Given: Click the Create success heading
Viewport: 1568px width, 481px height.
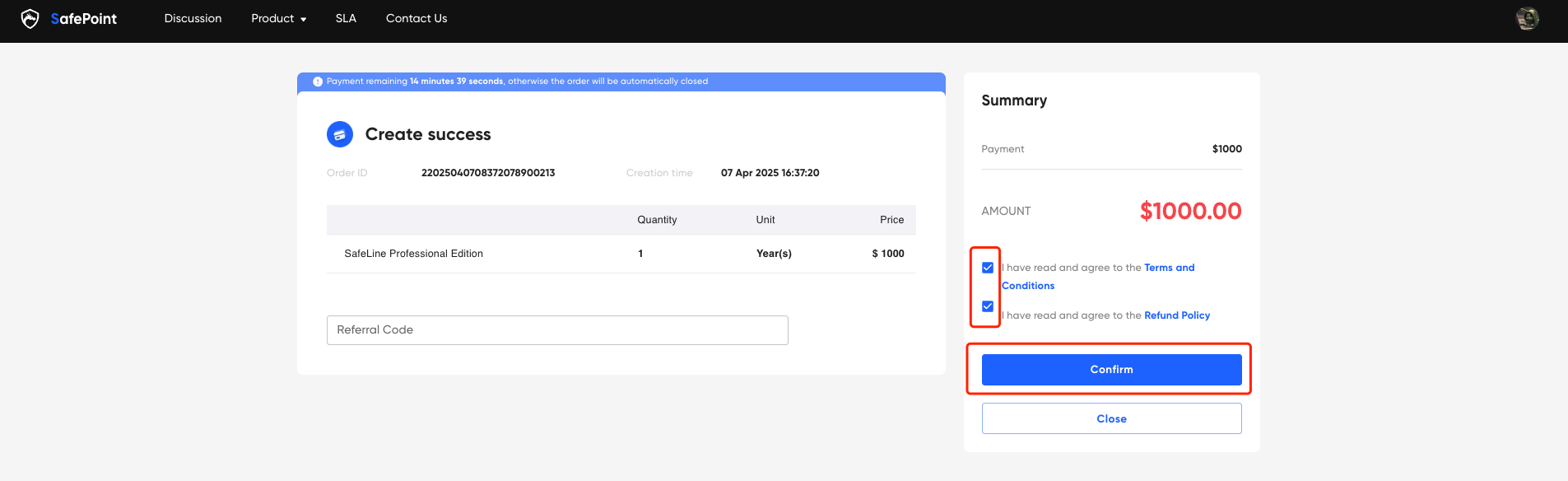Looking at the screenshot, I should pos(428,134).
